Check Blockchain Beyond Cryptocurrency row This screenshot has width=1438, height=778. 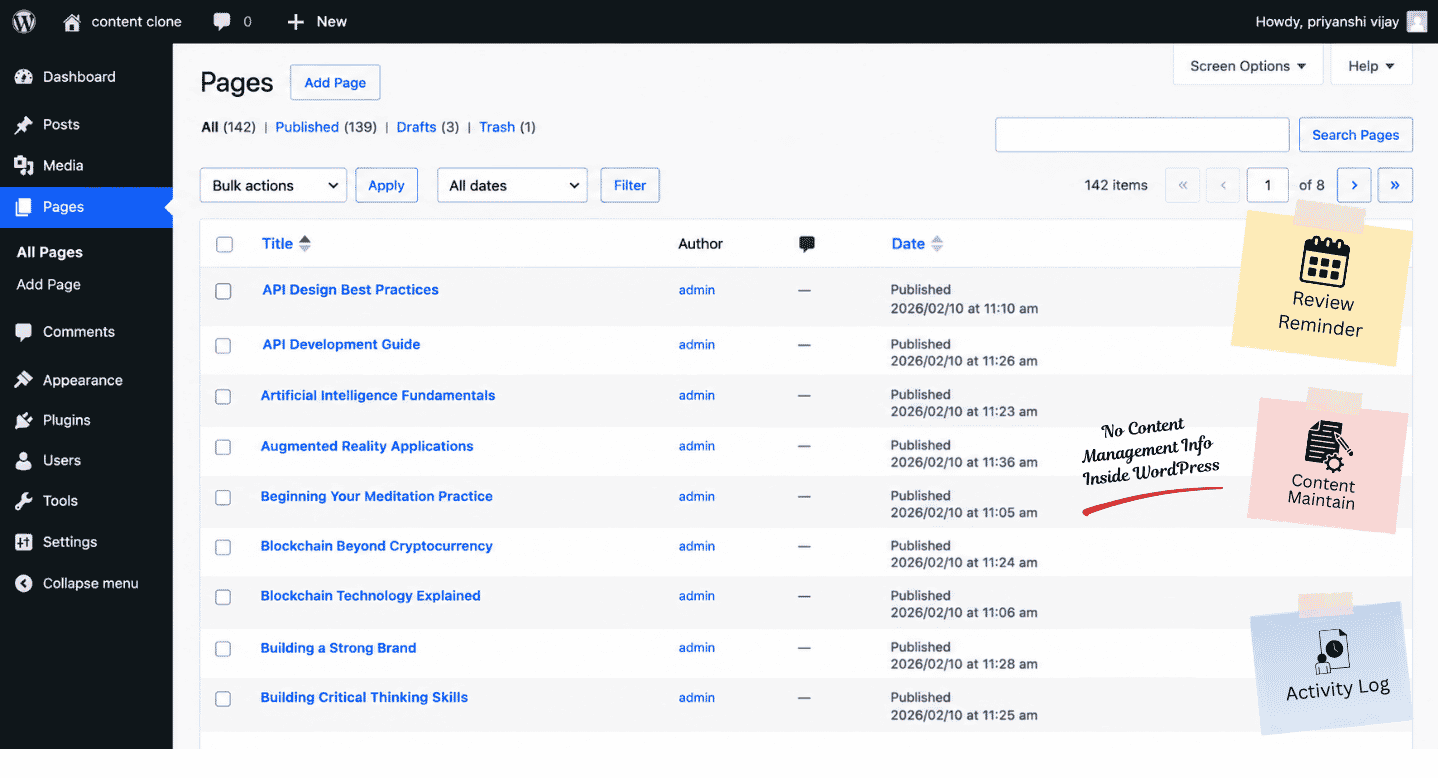point(223,547)
